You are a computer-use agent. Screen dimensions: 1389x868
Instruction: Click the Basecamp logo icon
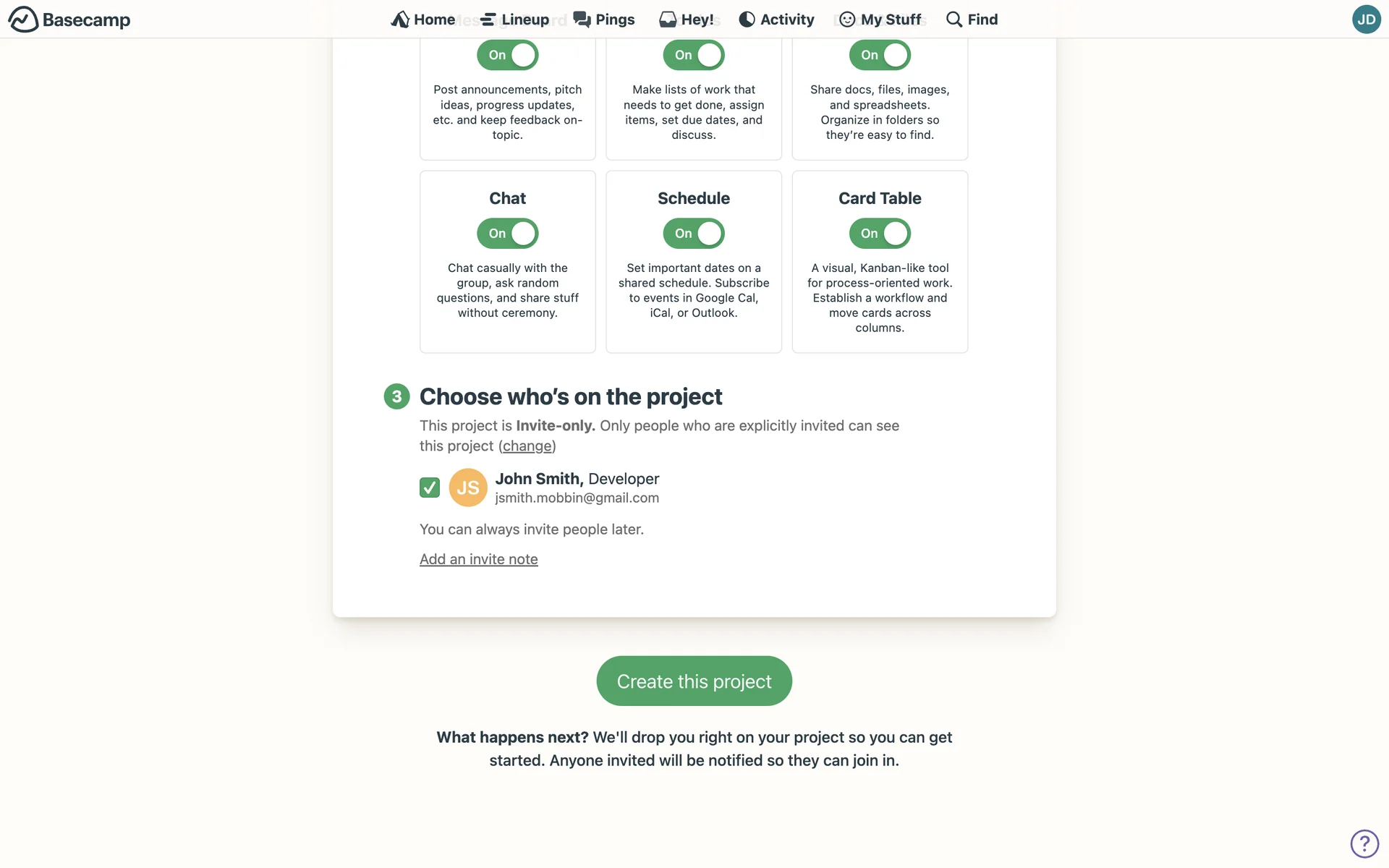click(x=23, y=20)
